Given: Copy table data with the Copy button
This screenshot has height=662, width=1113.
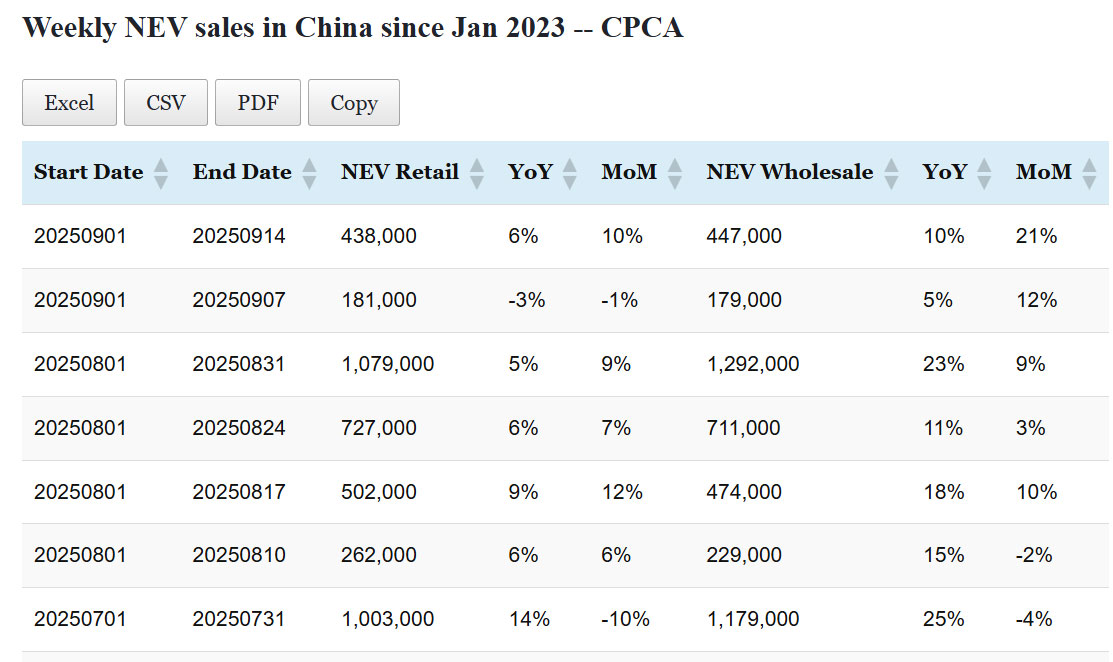Looking at the screenshot, I should [x=354, y=103].
